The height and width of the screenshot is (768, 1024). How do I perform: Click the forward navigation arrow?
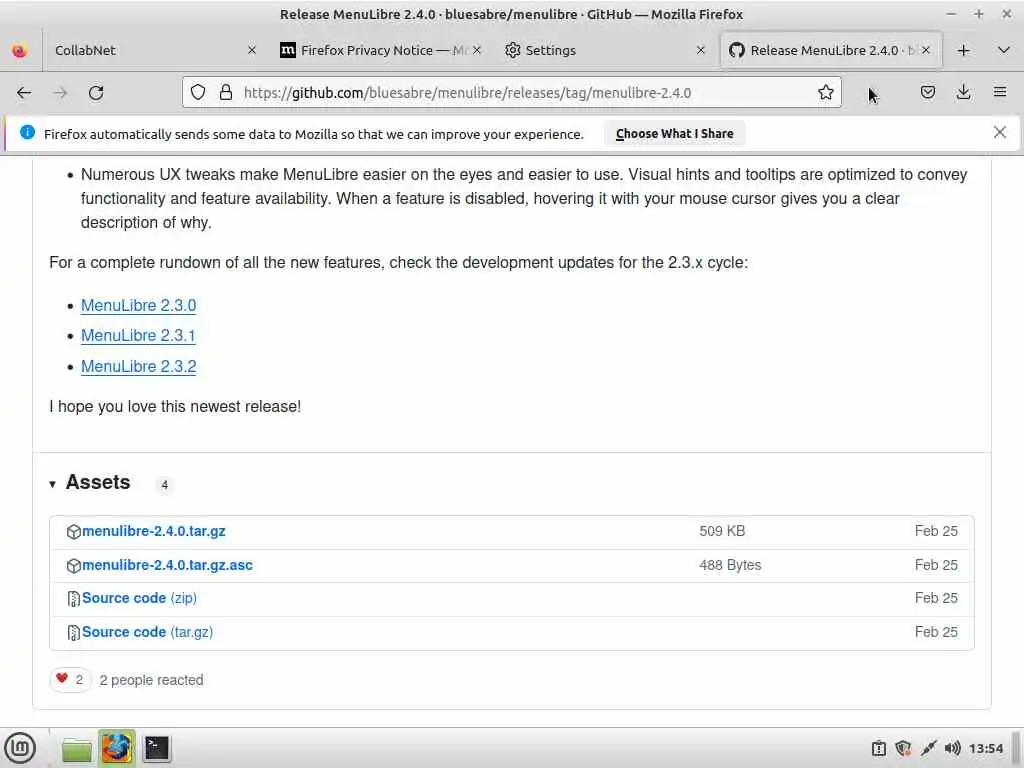60,93
